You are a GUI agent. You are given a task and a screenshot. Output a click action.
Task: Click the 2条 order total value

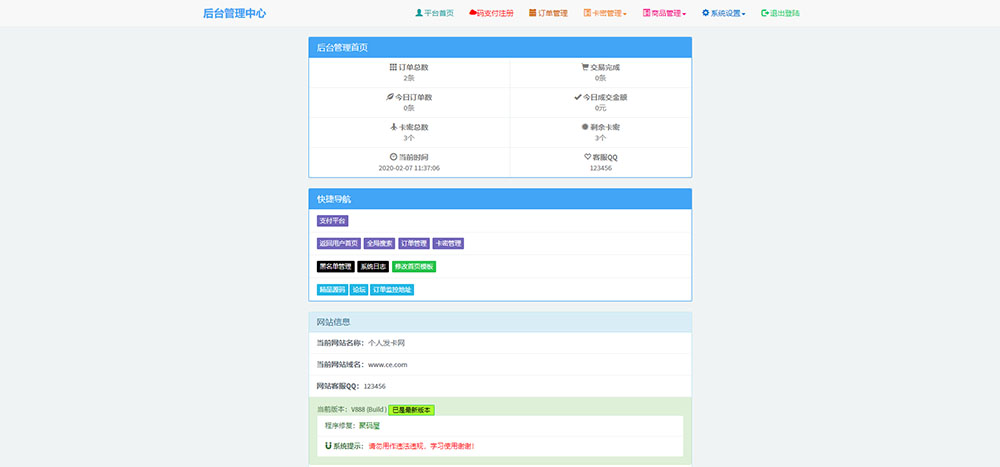click(409, 78)
